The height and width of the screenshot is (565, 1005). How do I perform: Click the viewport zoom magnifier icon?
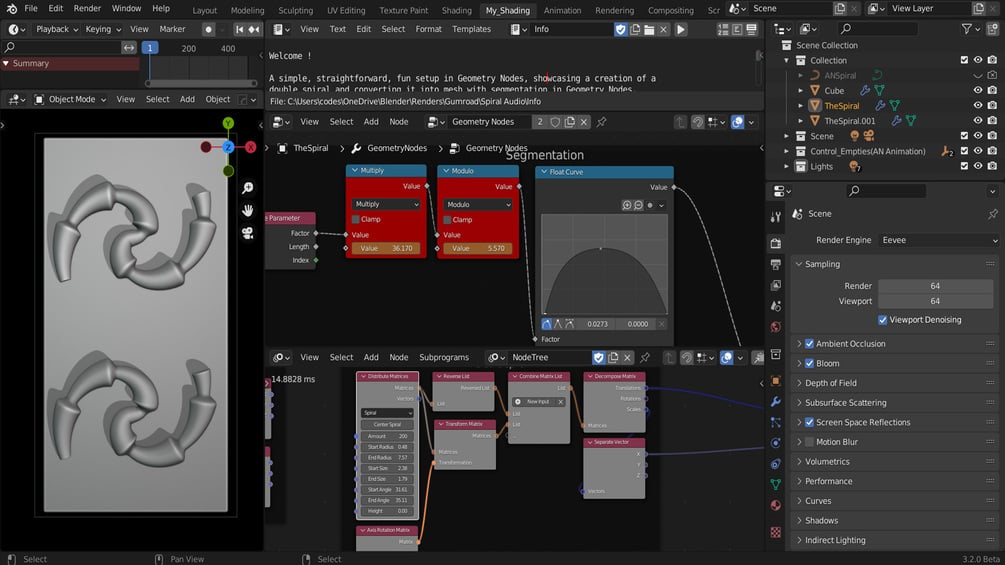(247, 188)
